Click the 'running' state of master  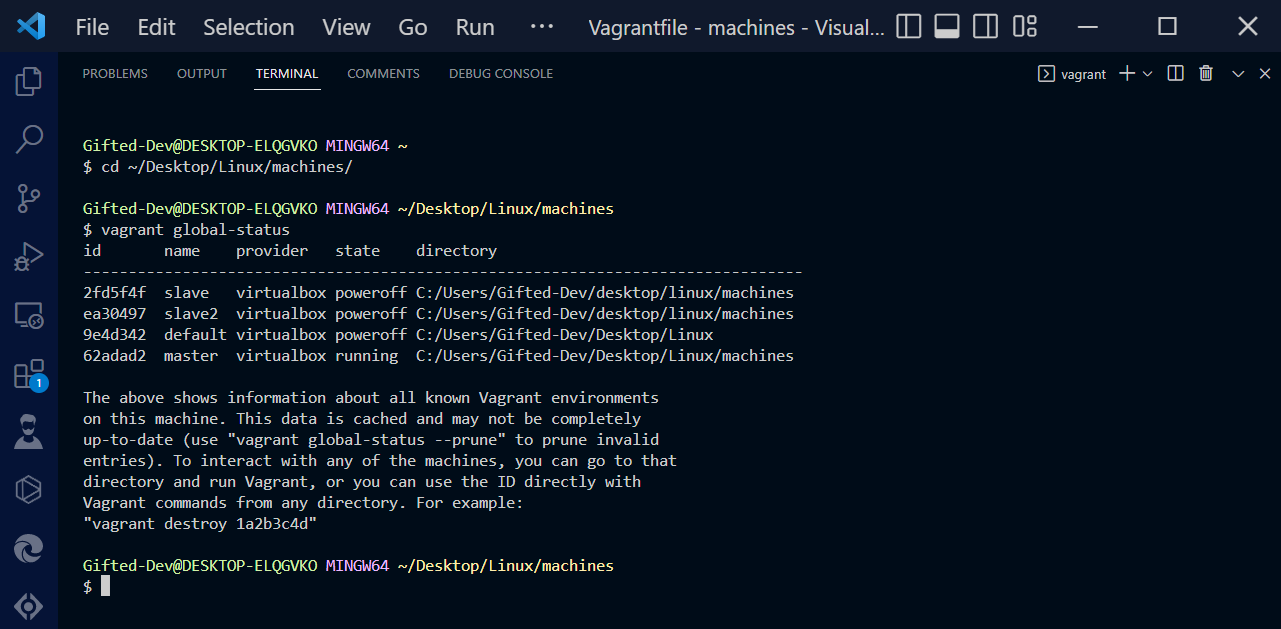[366, 356]
